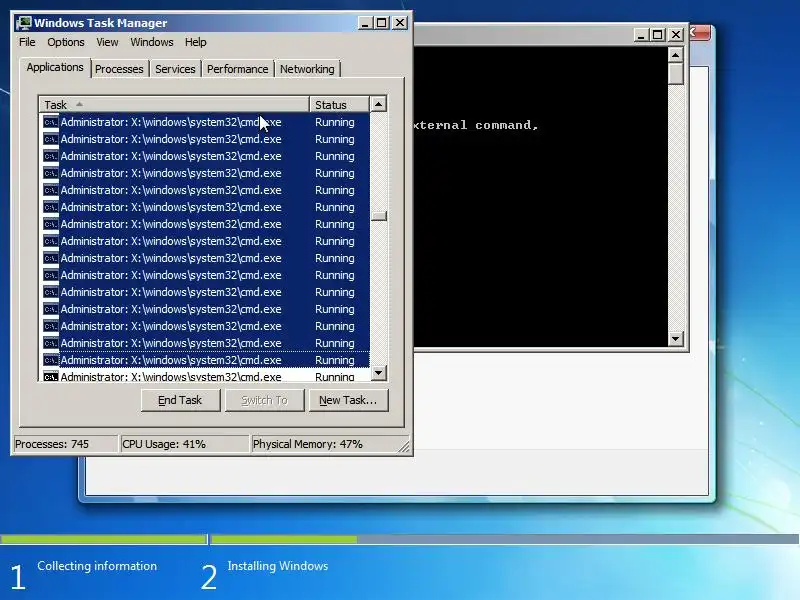800x600 pixels.
Task: Click the New Task... button
Action: 348,400
